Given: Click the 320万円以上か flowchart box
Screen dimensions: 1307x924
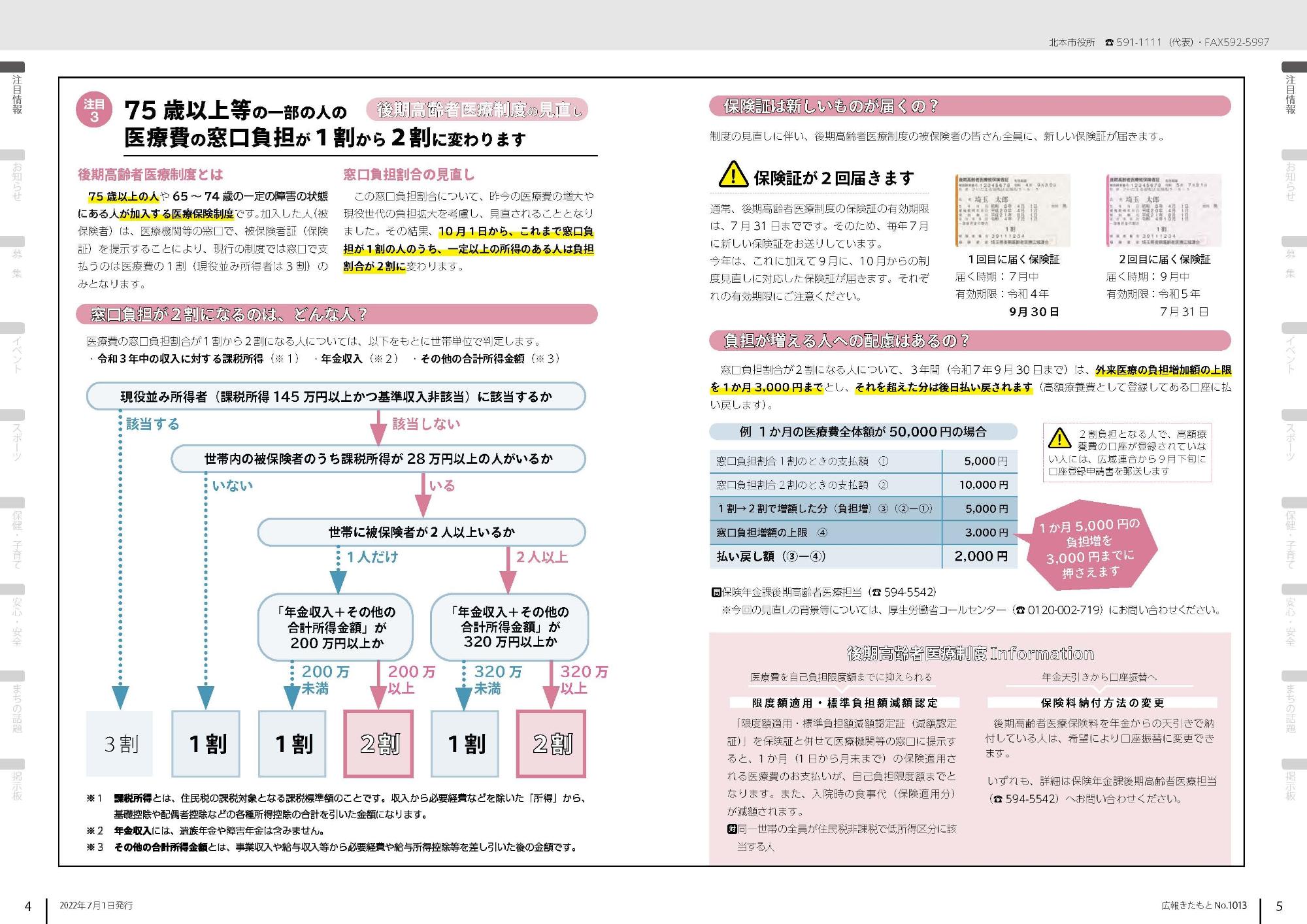Looking at the screenshot, I should pyautogui.click(x=509, y=627).
